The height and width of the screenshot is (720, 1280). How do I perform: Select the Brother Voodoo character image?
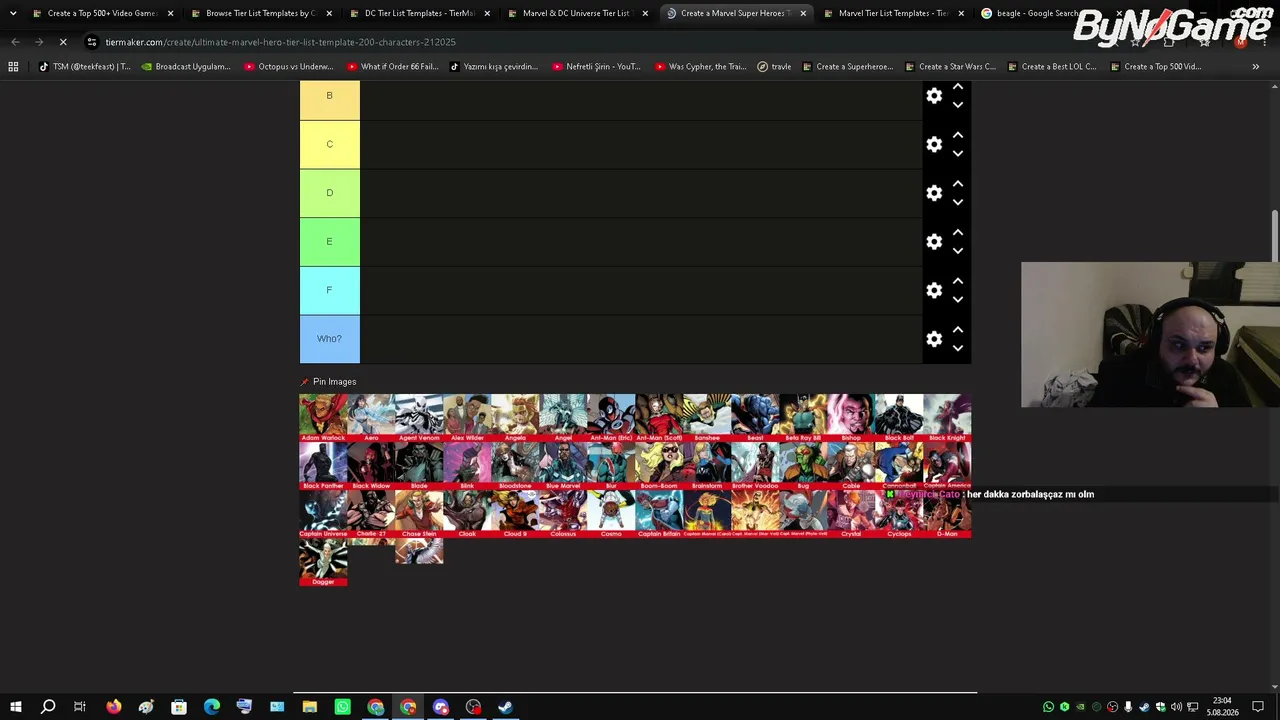coord(755,466)
